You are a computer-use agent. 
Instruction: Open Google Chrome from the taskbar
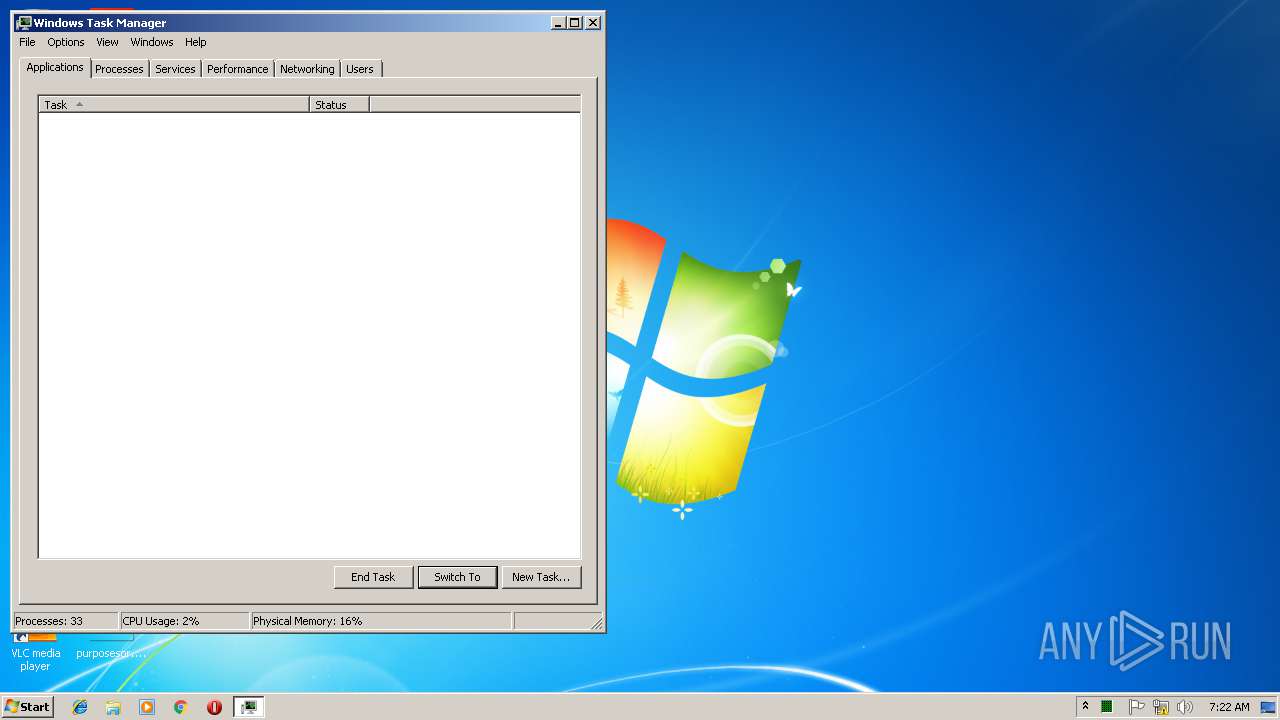tap(181, 707)
